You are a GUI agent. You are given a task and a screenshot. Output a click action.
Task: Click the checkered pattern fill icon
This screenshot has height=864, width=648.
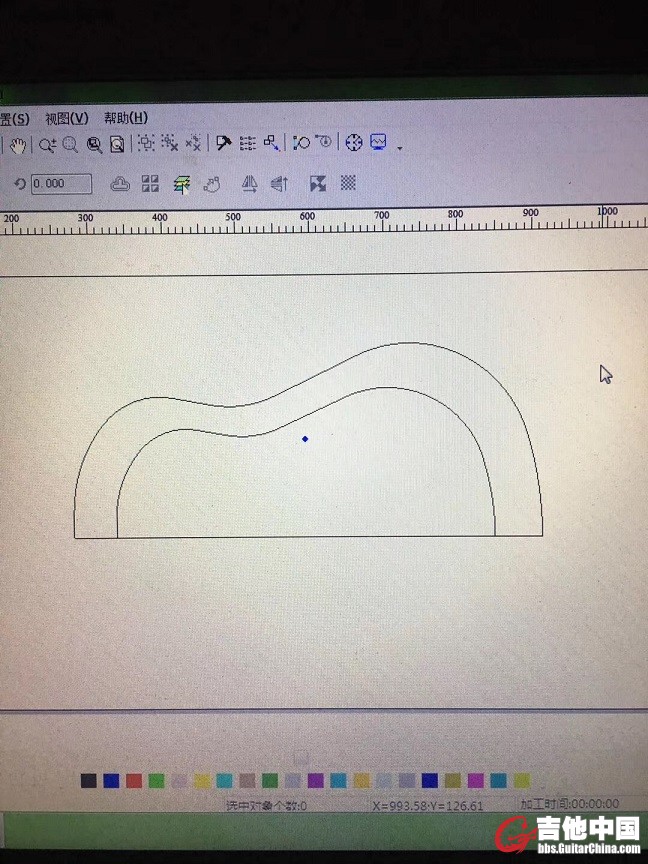point(348,183)
